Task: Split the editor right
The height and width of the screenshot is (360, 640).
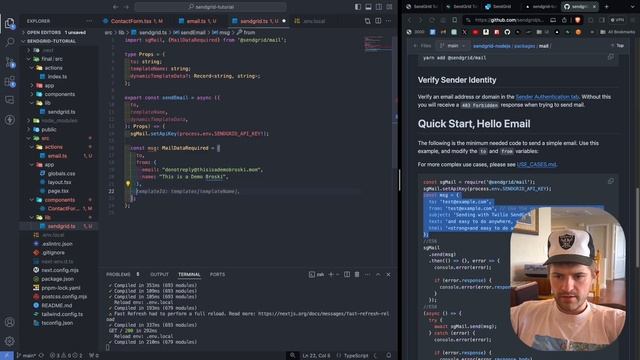Action: click(x=378, y=21)
